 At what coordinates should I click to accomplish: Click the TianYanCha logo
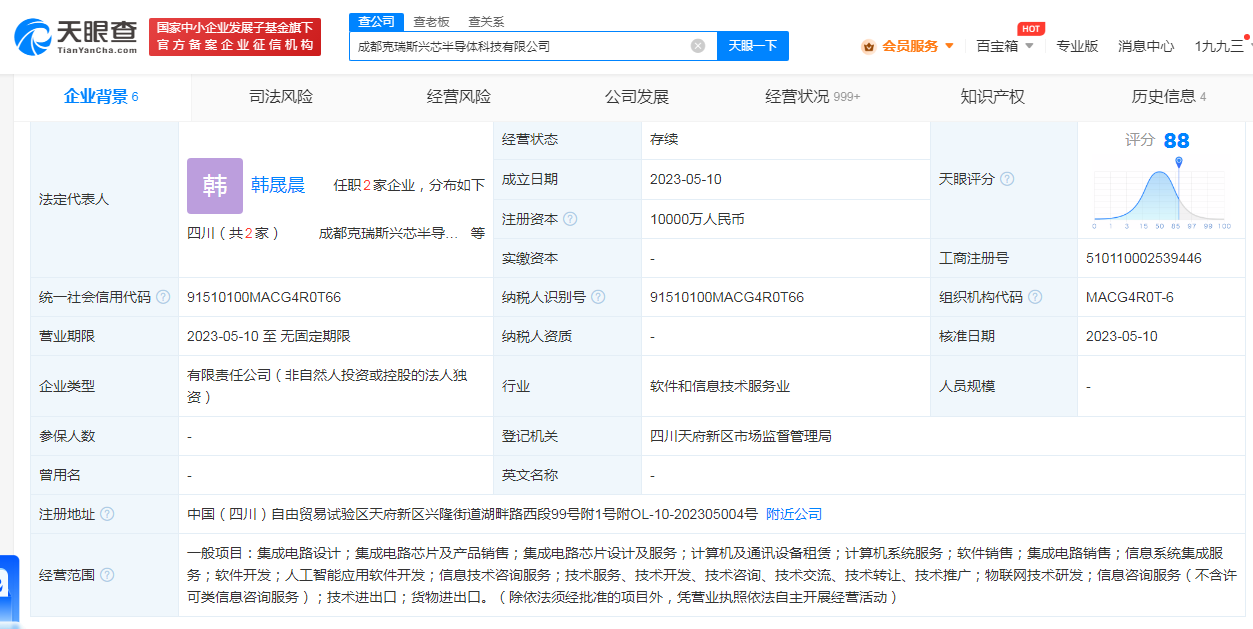[76, 36]
